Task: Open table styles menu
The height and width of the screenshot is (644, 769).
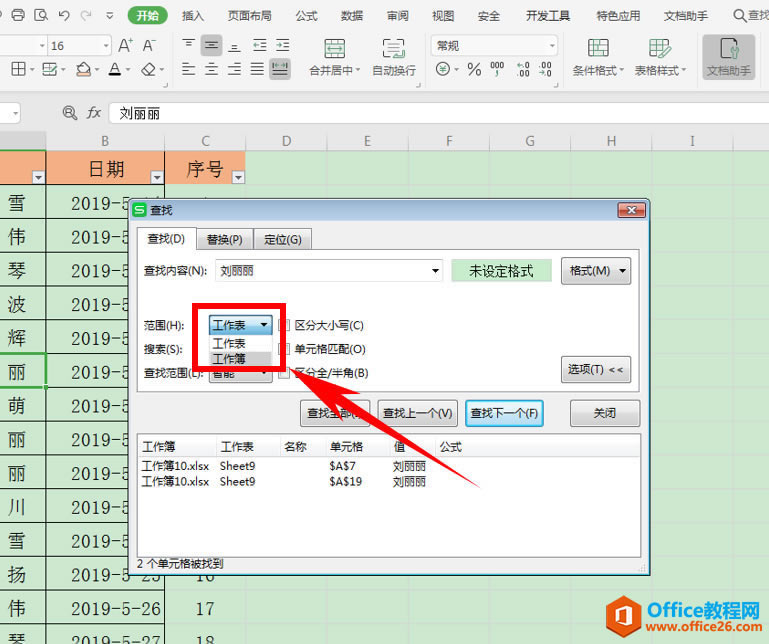Action: pos(660,57)
